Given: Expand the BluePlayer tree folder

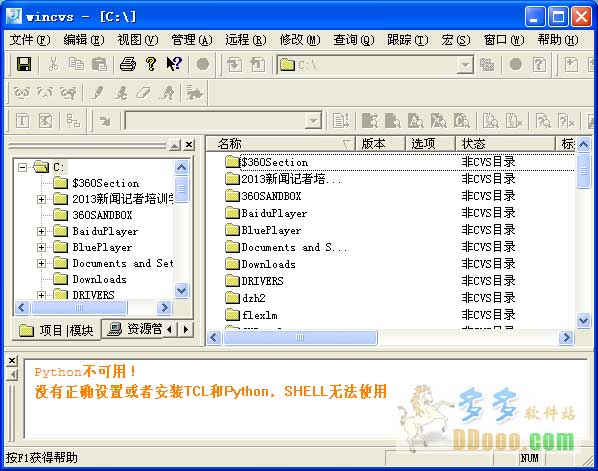Looking at the screenshot, I should [x=42, y=247].
